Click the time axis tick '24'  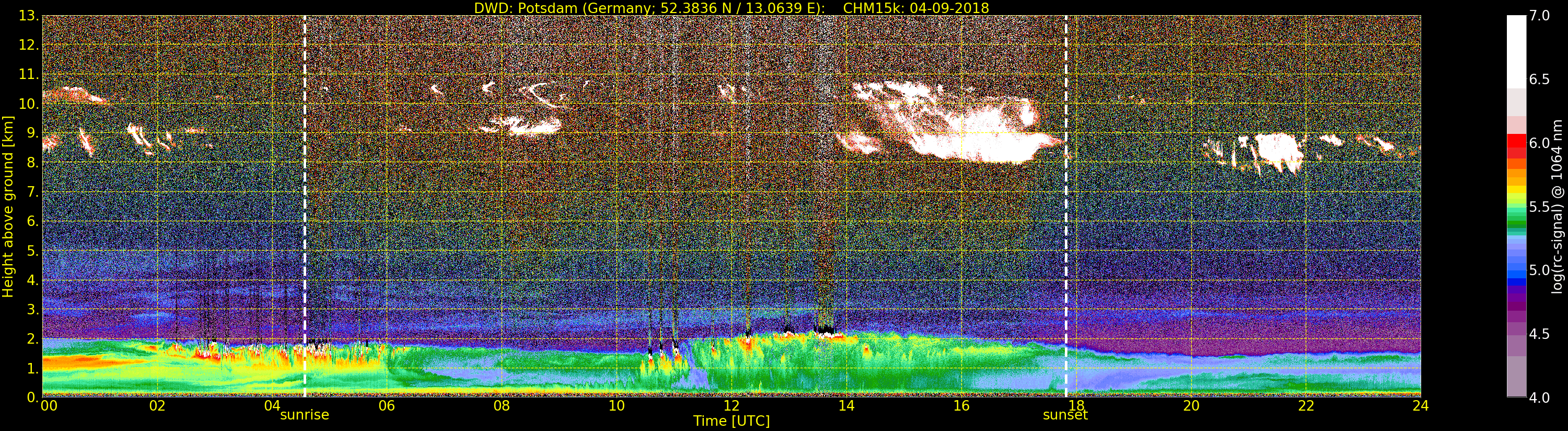[1421, 406]
